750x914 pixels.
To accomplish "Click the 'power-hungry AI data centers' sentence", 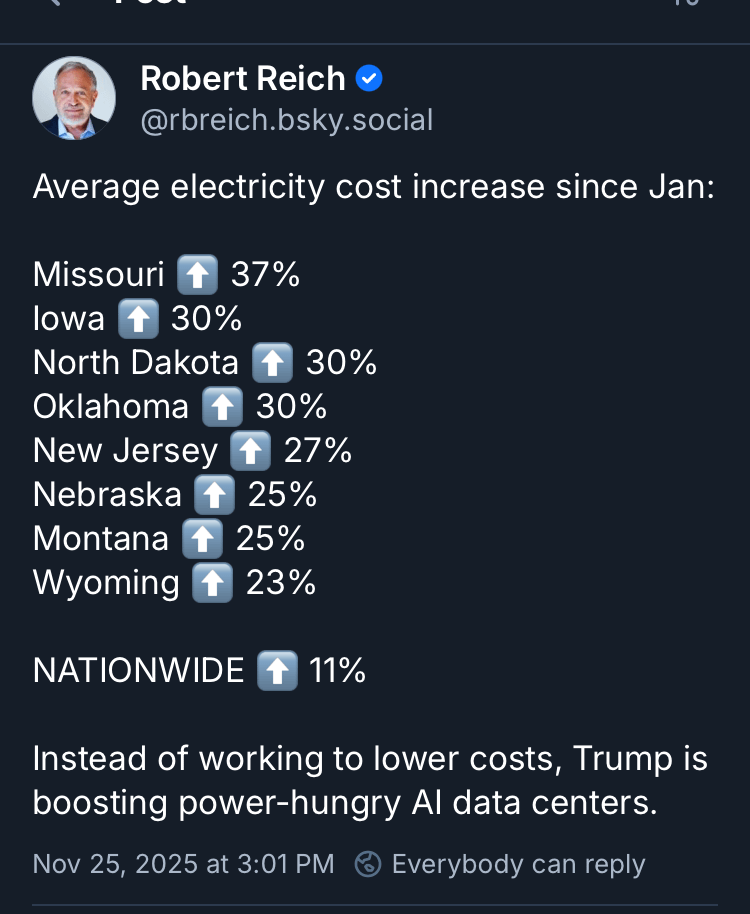I will pyautogui.click(x=345, y=803).
